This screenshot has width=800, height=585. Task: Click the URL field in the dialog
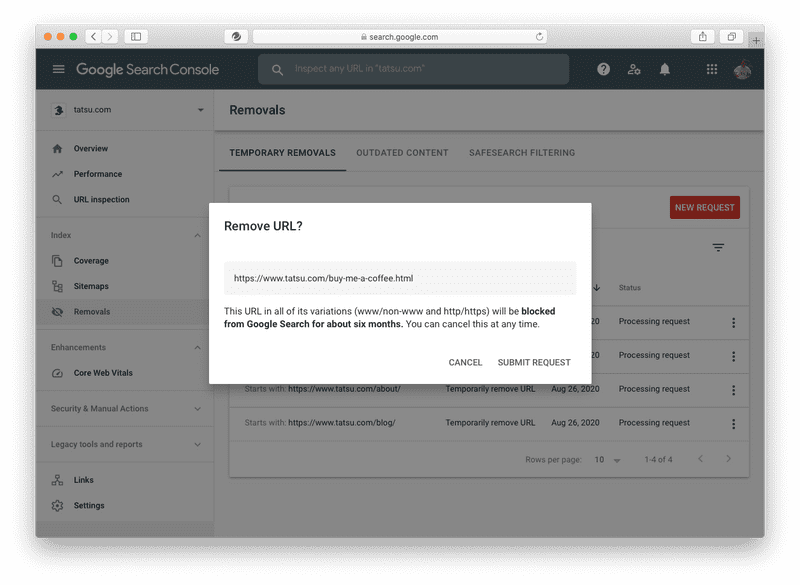coord(400,278)
